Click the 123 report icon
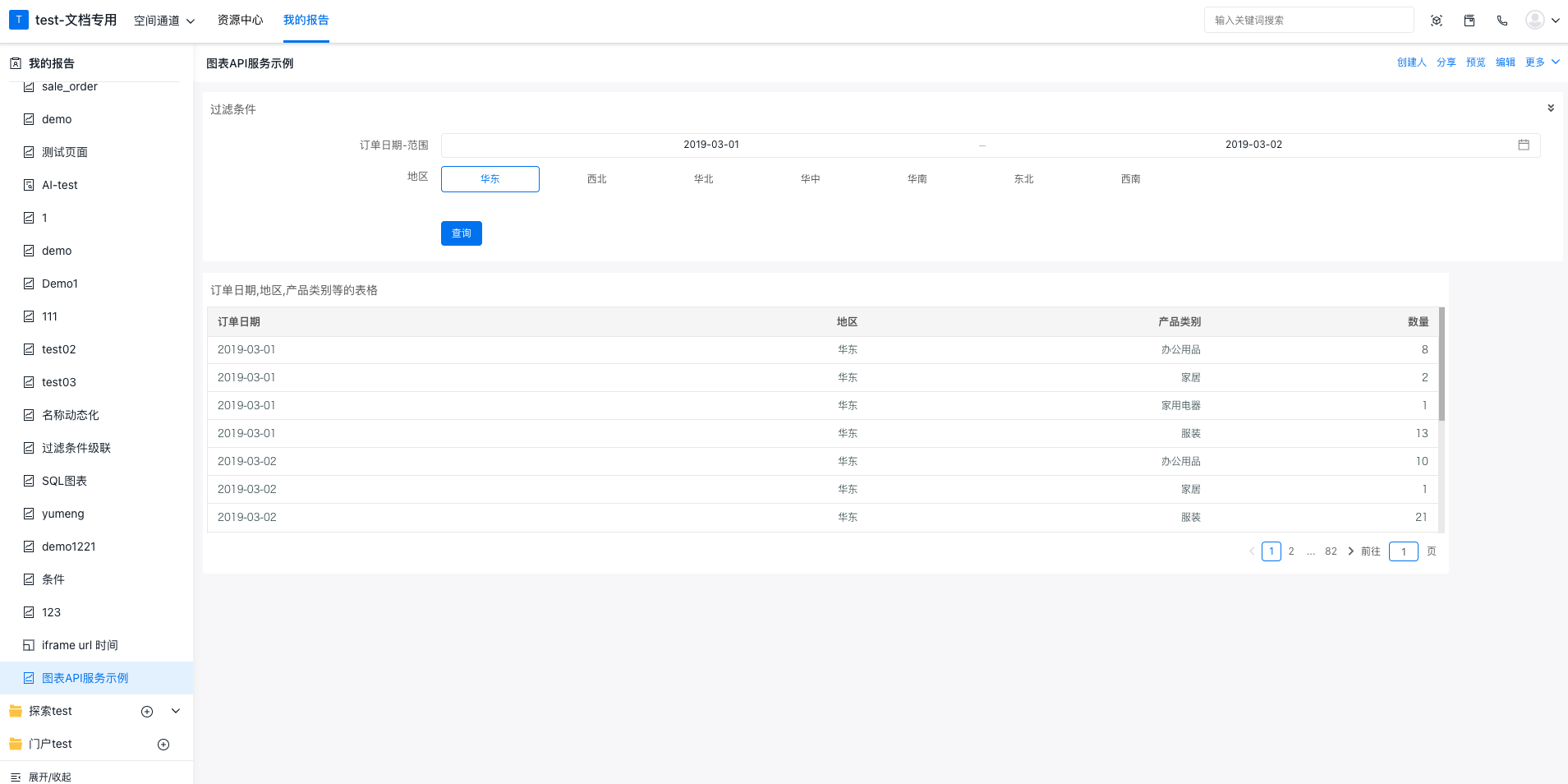 [x=29, y=612]
